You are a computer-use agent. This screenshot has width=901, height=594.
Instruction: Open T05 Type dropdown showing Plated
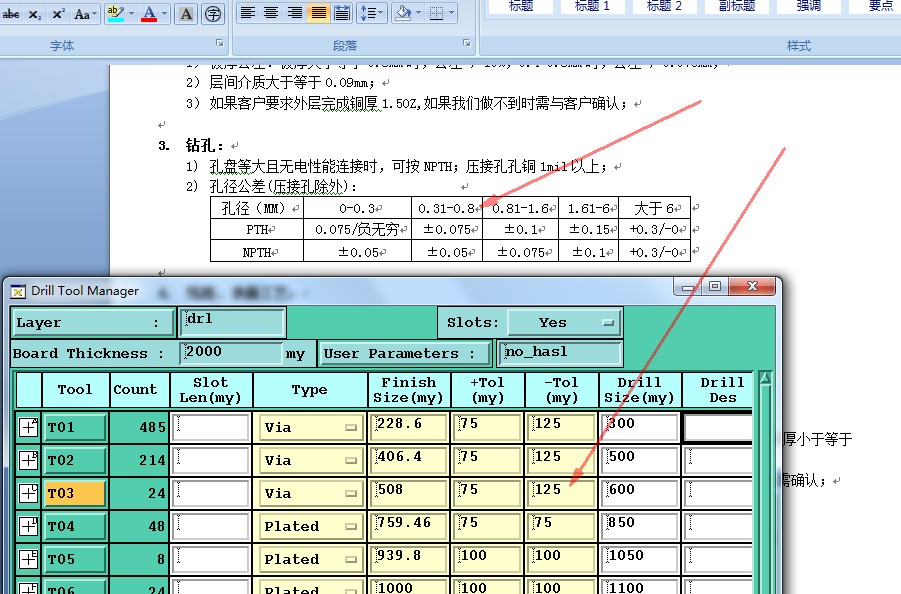click(309, 559)
